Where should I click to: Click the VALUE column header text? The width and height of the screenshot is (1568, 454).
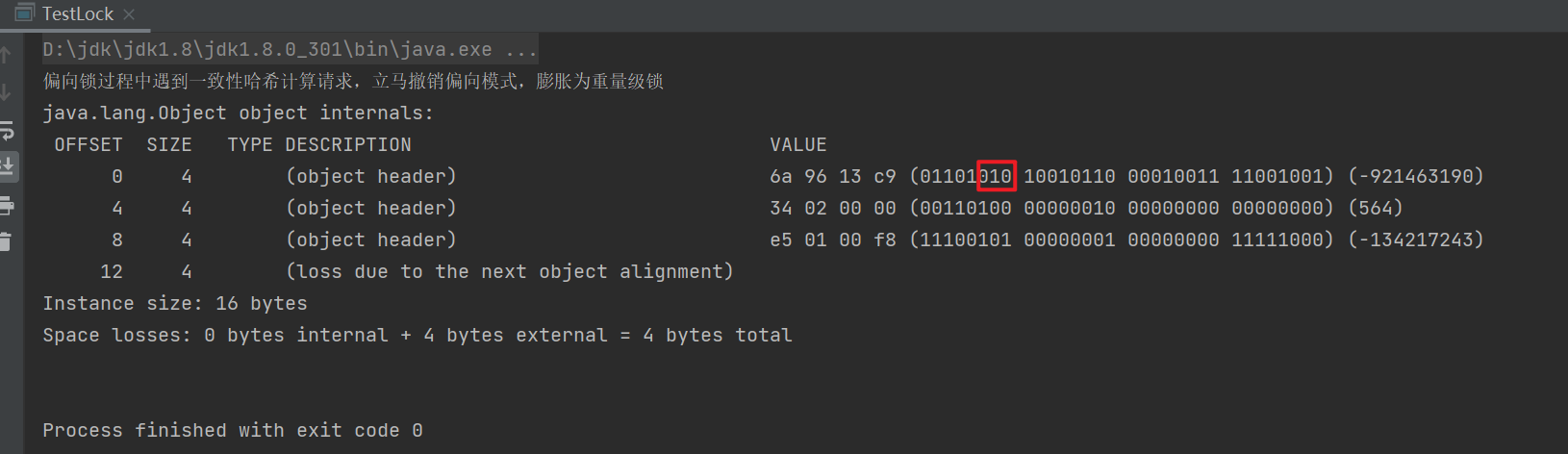pos(797,144)
